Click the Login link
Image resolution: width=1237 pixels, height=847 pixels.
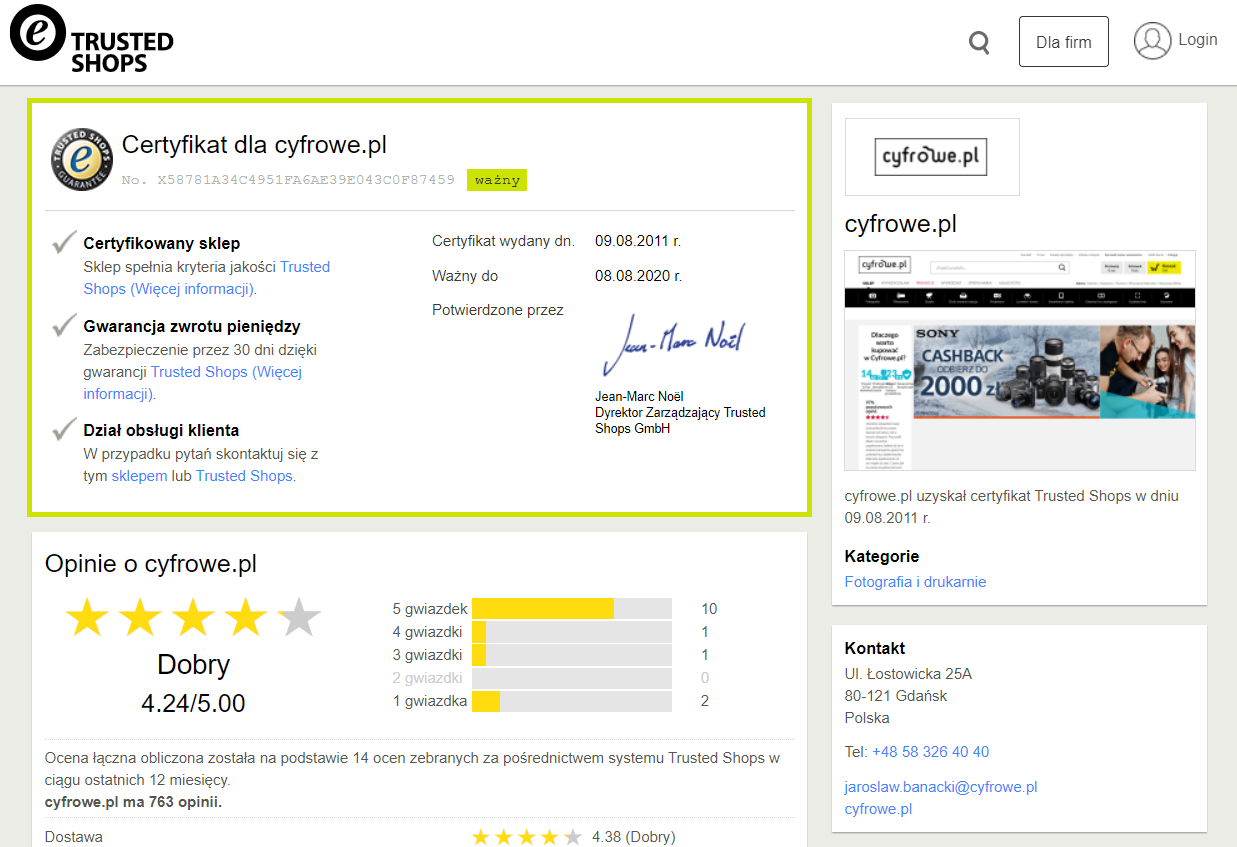[1198, 40]
